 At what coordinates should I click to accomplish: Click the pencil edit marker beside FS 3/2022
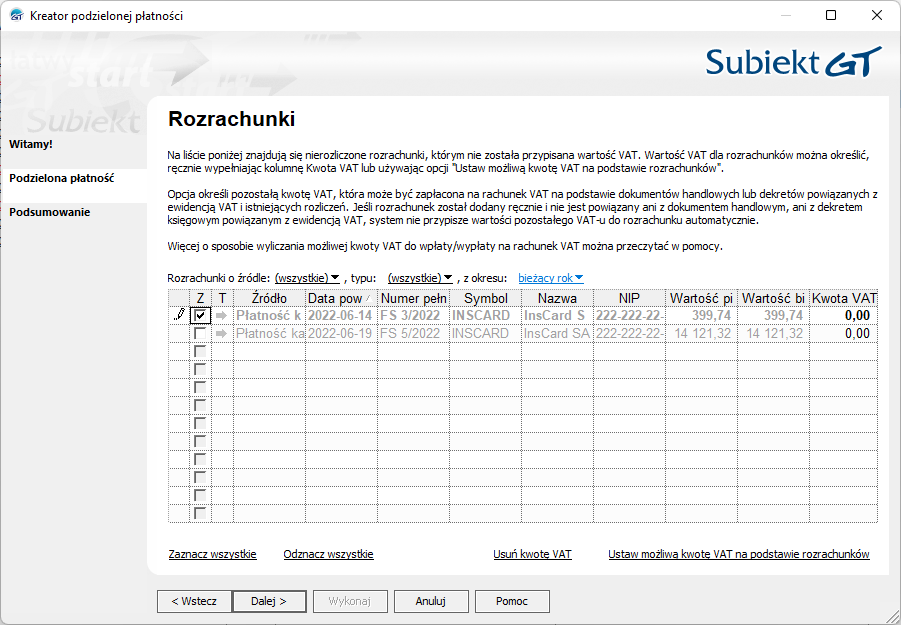pyautogui.click(x=180, y=315)
